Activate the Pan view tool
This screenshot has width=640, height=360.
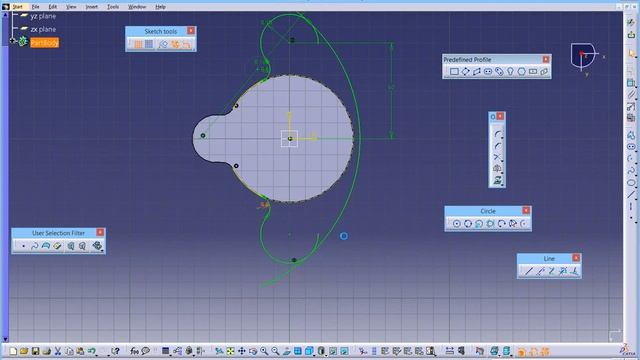(242, 351)
